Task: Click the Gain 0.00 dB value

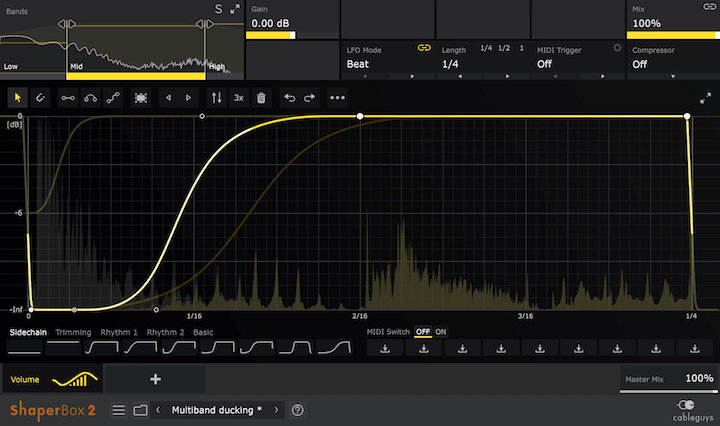Action: (270, 23)
